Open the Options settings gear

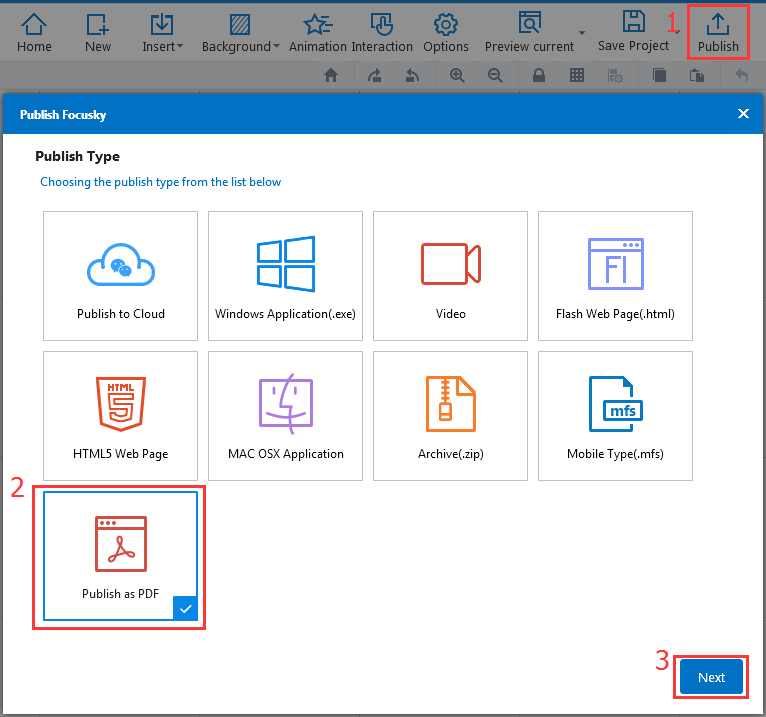pos(446,33)
